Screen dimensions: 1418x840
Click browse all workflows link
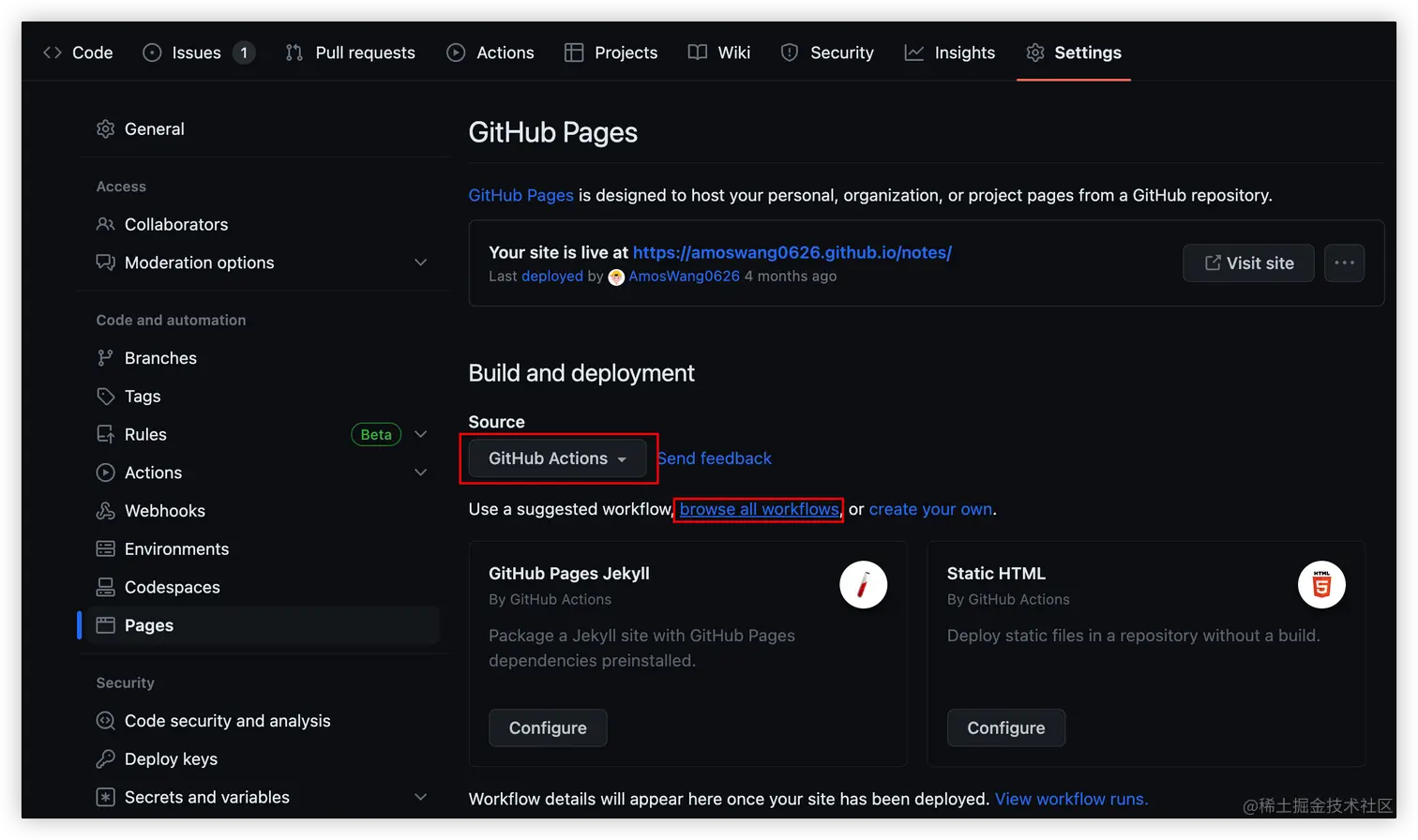point(760,509)
